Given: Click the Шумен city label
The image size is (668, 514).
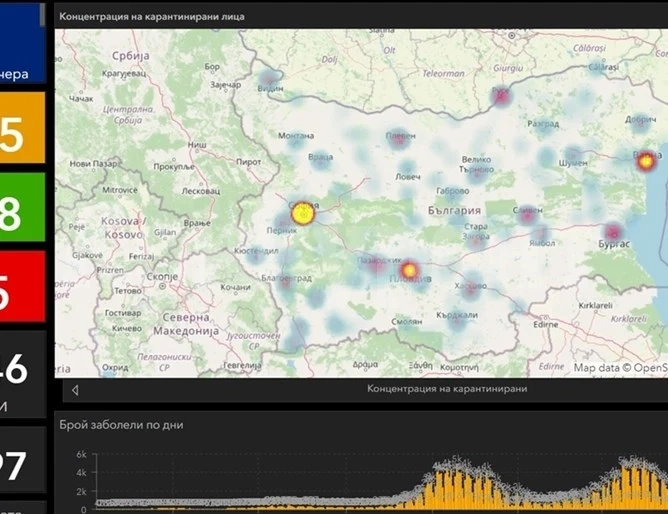Looking at the screenshot, I should click(573, 163).
